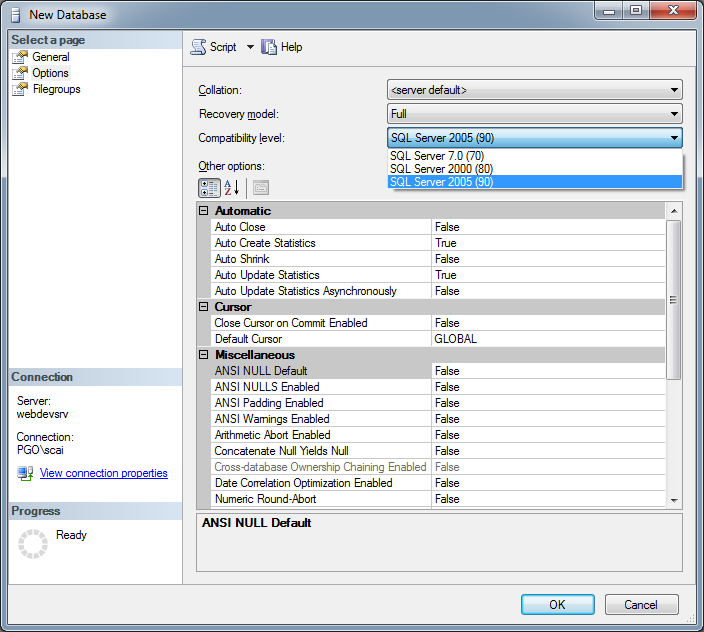
Task: Select Concatenate Null Yields Null property
Action: click(x=438, y=451)
